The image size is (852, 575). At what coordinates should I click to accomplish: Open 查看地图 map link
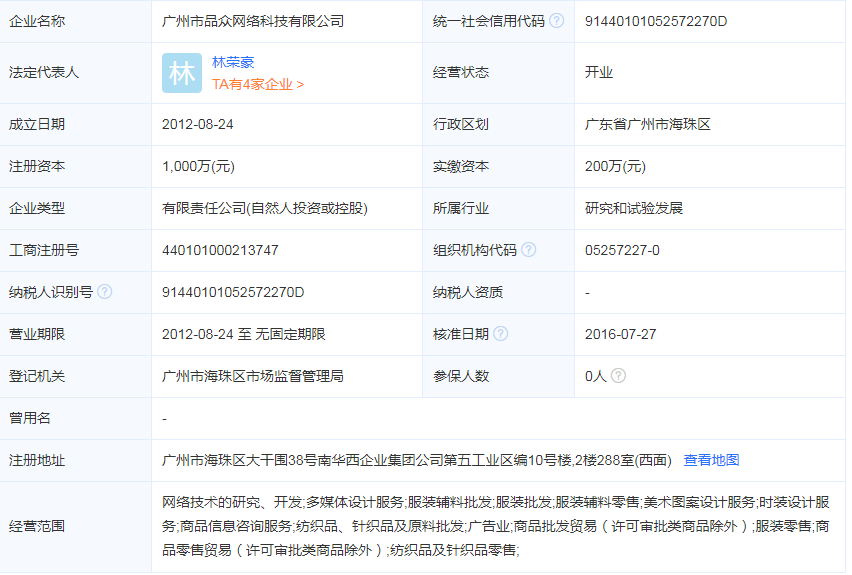[711, 460]
